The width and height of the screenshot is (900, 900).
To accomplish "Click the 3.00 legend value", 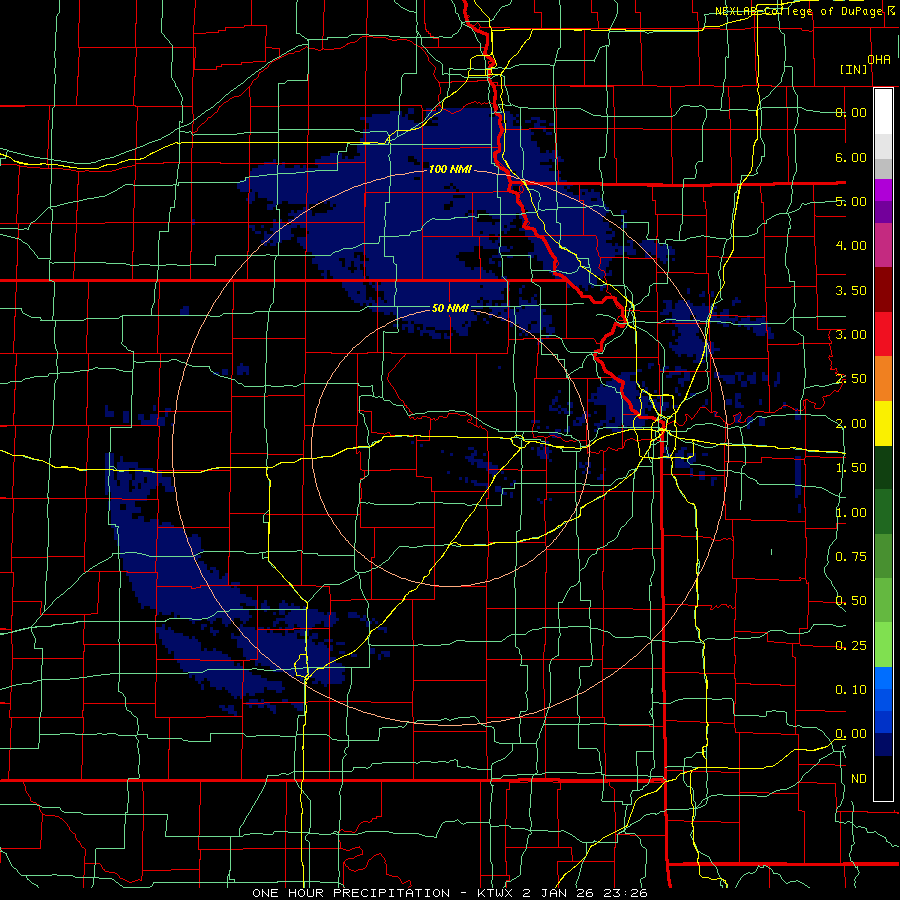I will [851, 335].
